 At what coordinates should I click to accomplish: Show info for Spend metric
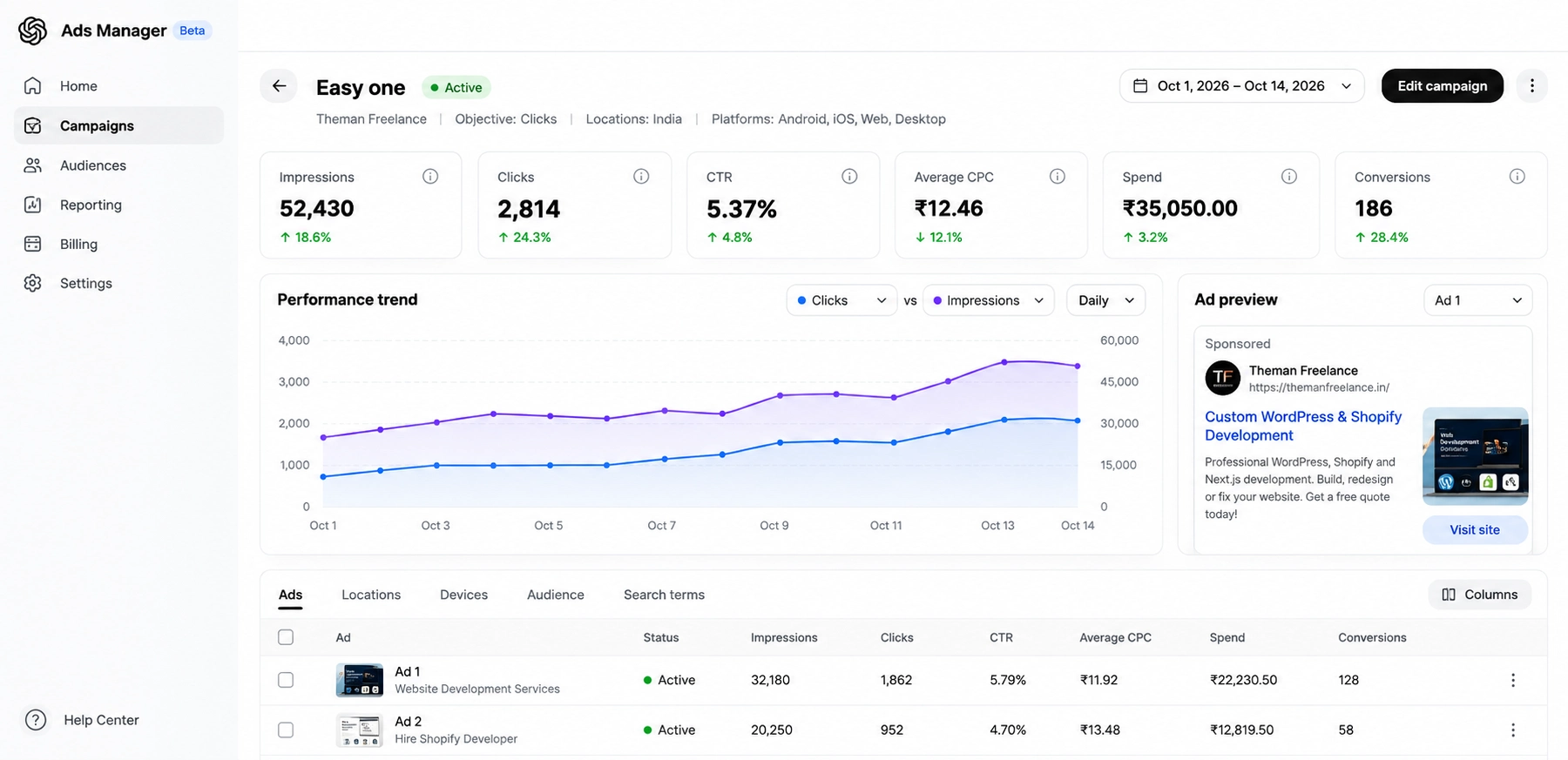coord(1289,177)
